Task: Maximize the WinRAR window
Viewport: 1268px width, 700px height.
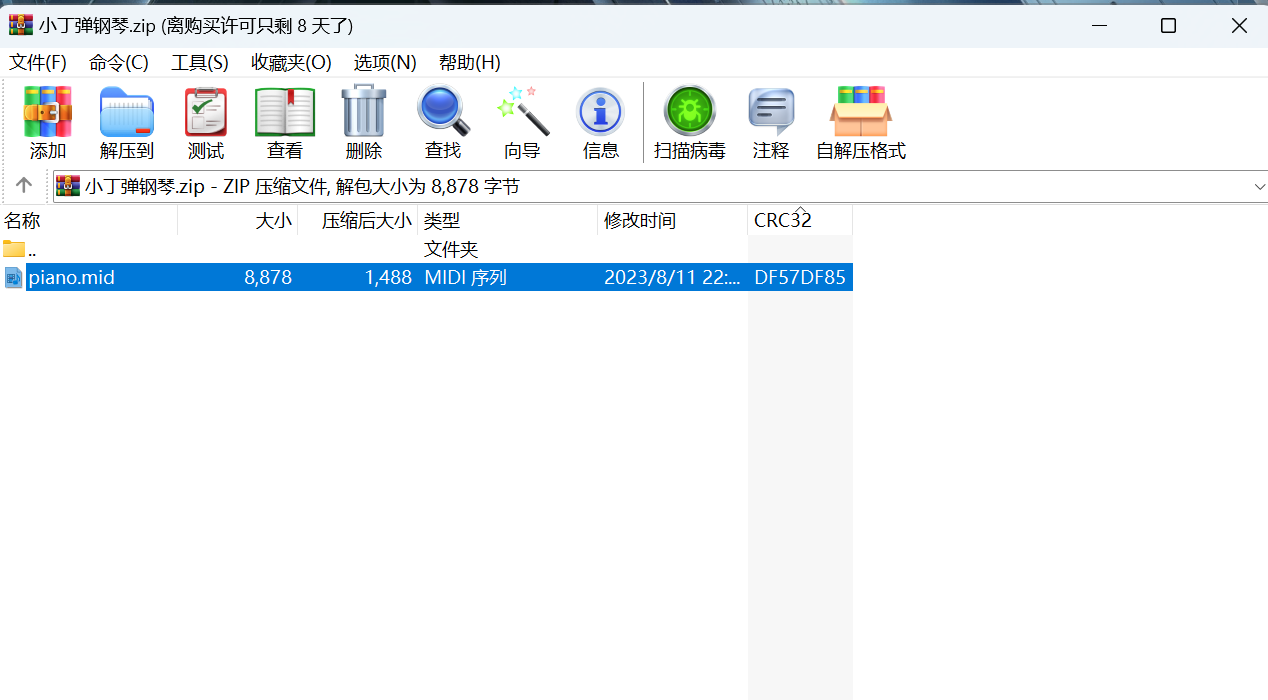Action: tap(1168, 26)
